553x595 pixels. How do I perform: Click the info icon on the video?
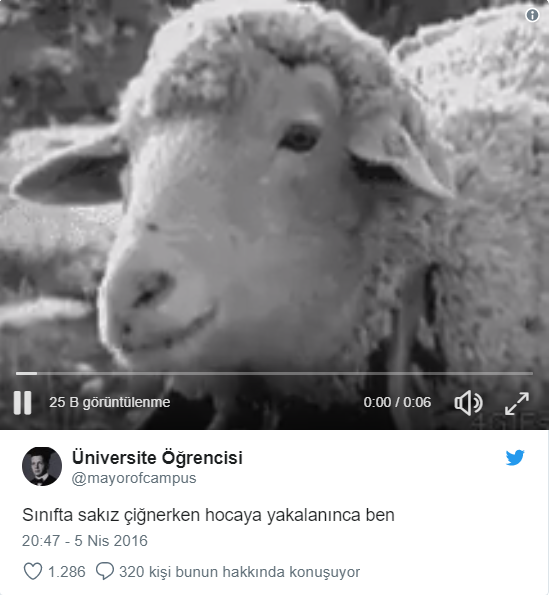coord(532,15)
